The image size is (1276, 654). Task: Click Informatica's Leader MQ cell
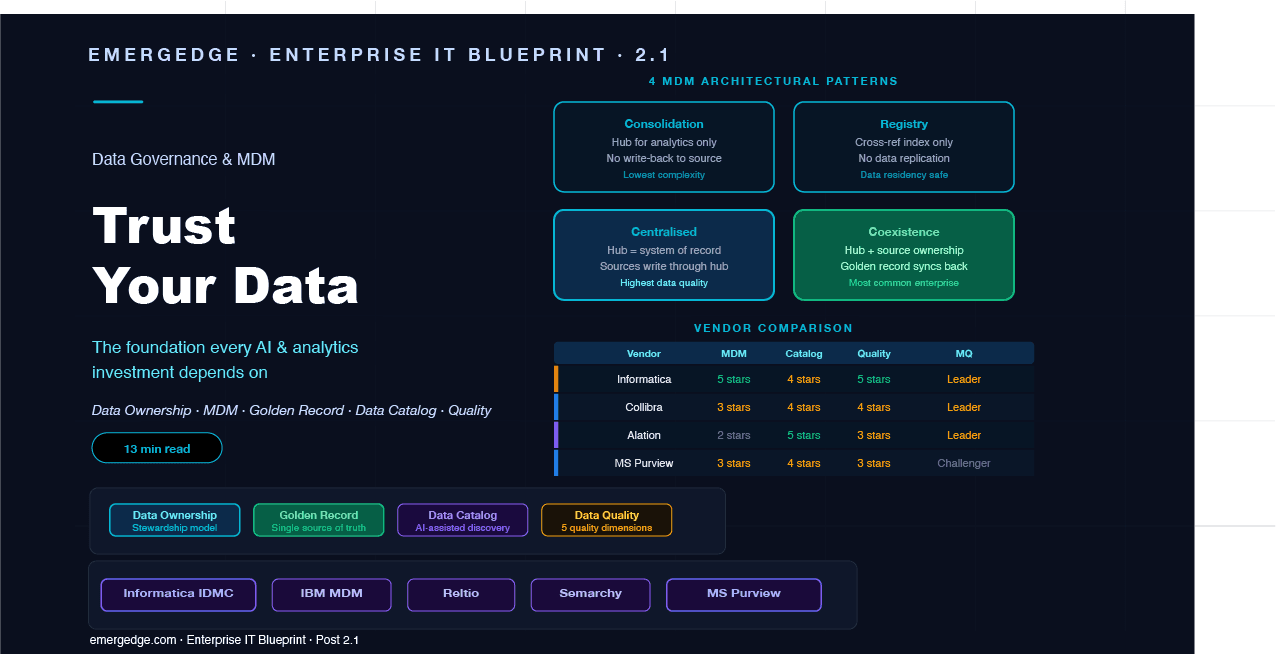[x=964, y=380]
